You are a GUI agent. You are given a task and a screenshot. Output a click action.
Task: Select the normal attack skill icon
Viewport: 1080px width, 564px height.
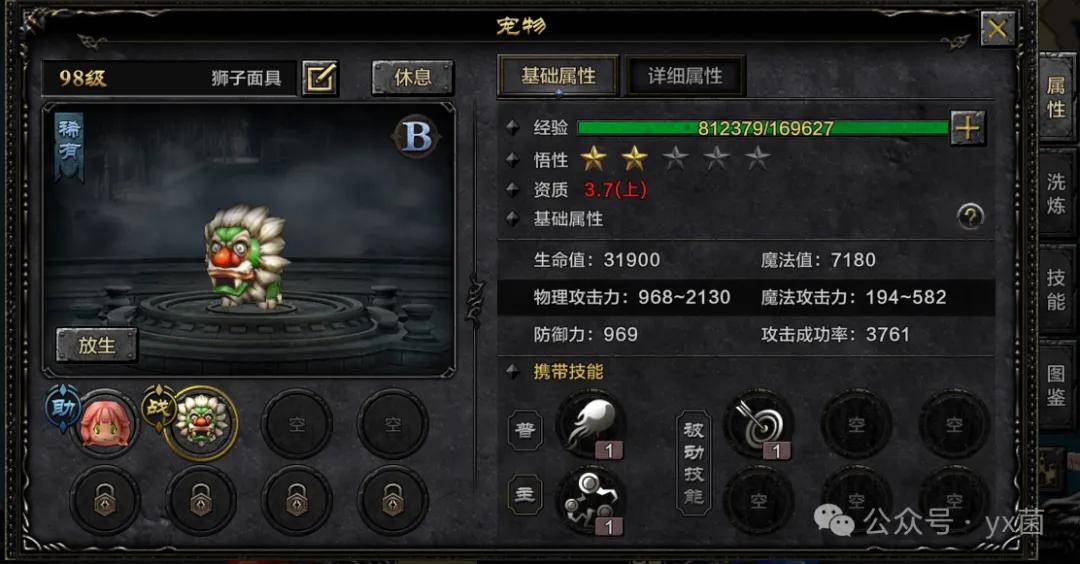pyautogui.click(x=591, y=426)
